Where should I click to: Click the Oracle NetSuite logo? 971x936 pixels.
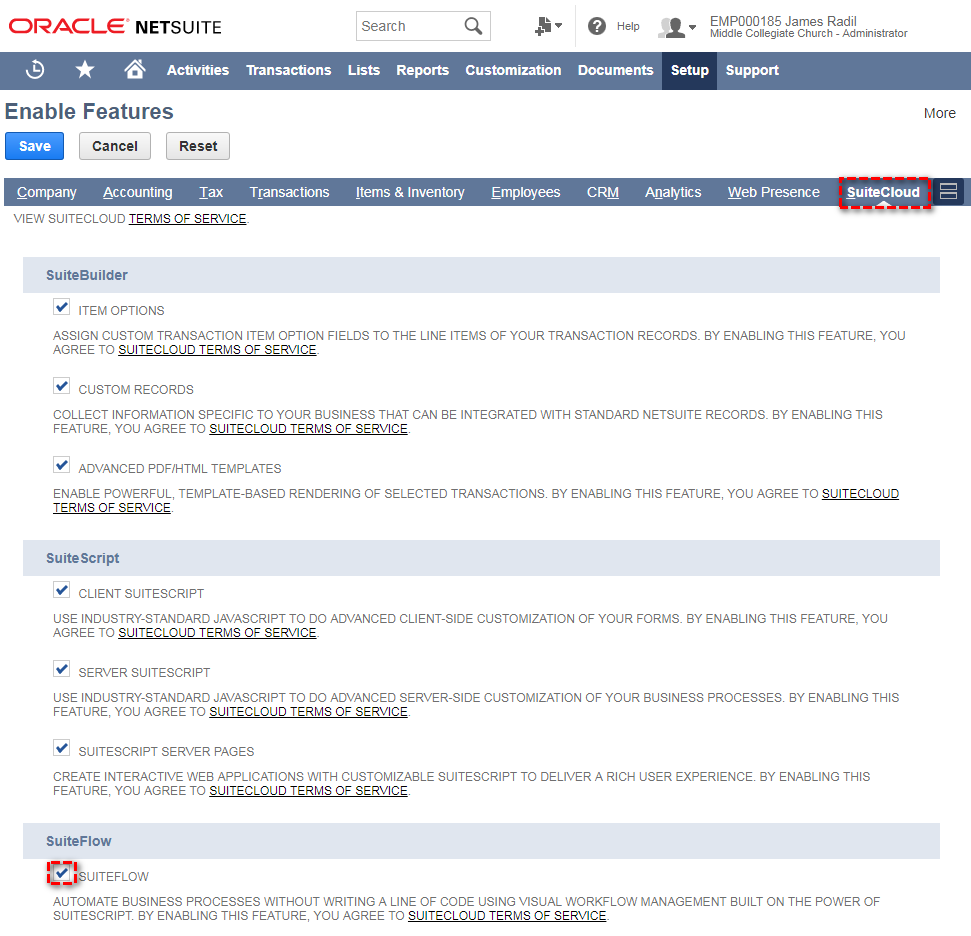pos(113,26)
